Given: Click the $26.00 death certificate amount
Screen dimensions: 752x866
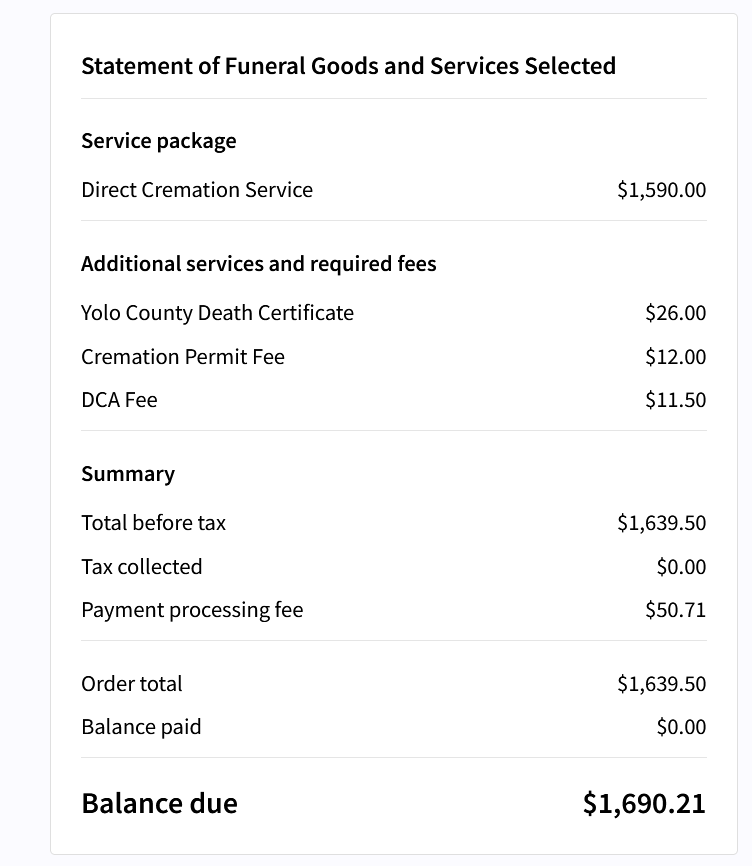Looking at the screenshot, I should tap(675, 313).
